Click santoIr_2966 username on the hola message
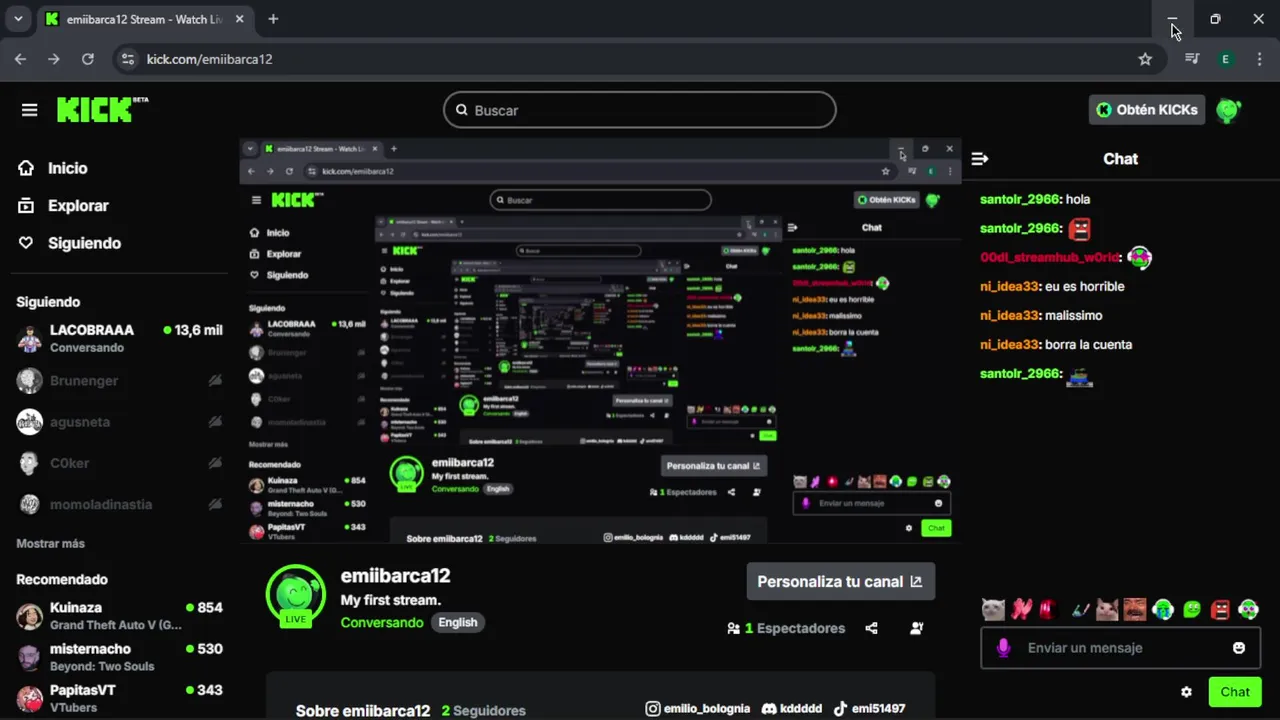 1020,199
